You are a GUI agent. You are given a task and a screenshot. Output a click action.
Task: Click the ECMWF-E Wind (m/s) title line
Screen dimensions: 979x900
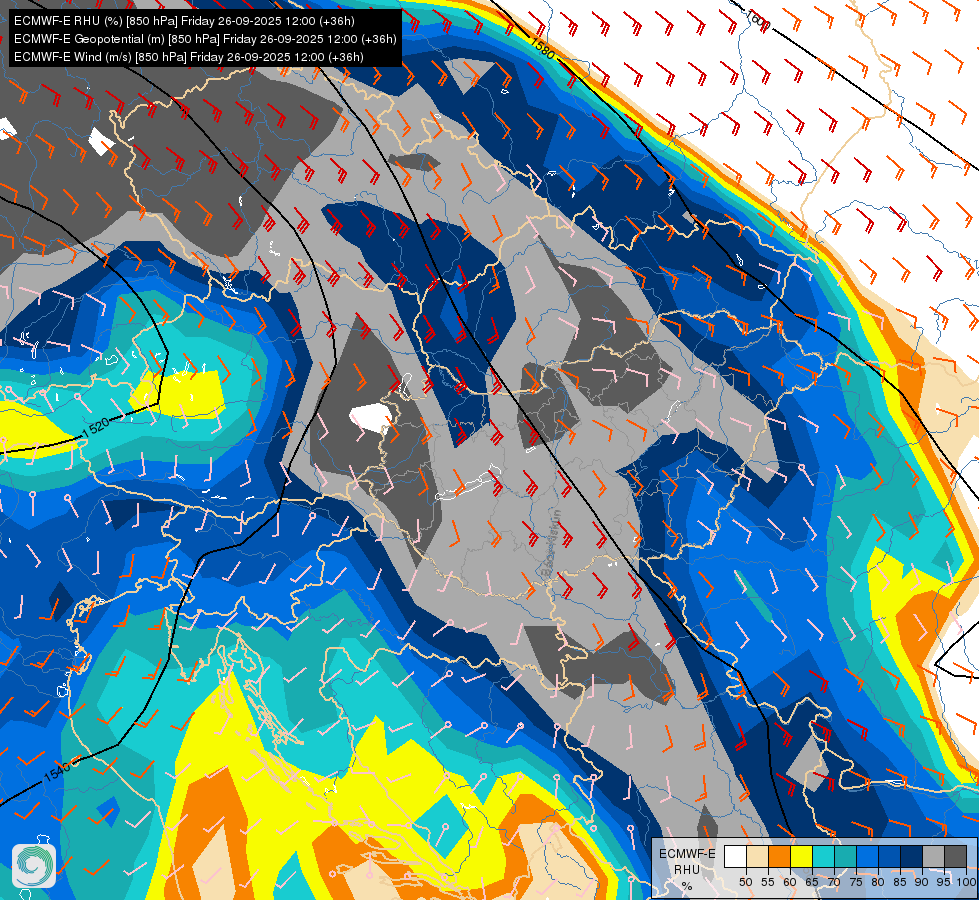click(189, 57)
